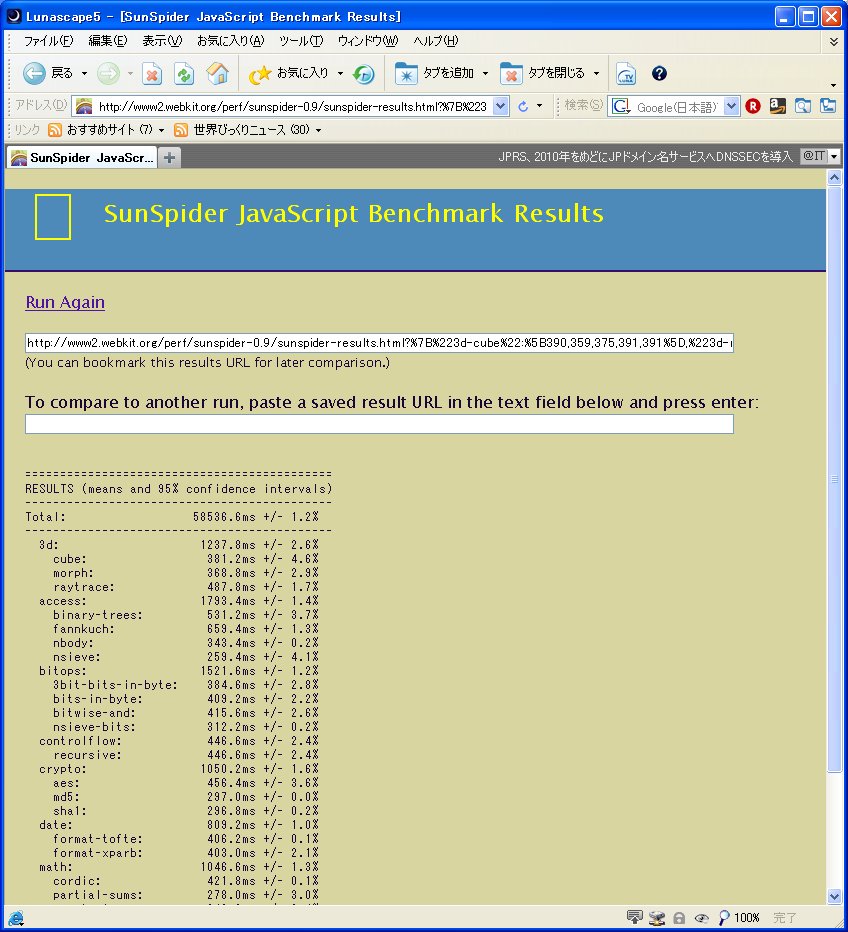Click the Run Again link

(x=65, y=303)
